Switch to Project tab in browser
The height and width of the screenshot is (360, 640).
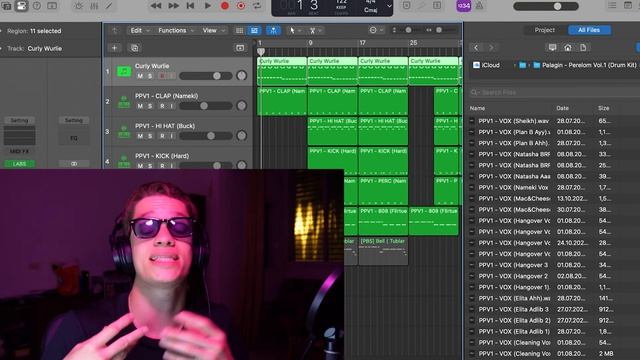coord(544,30)
